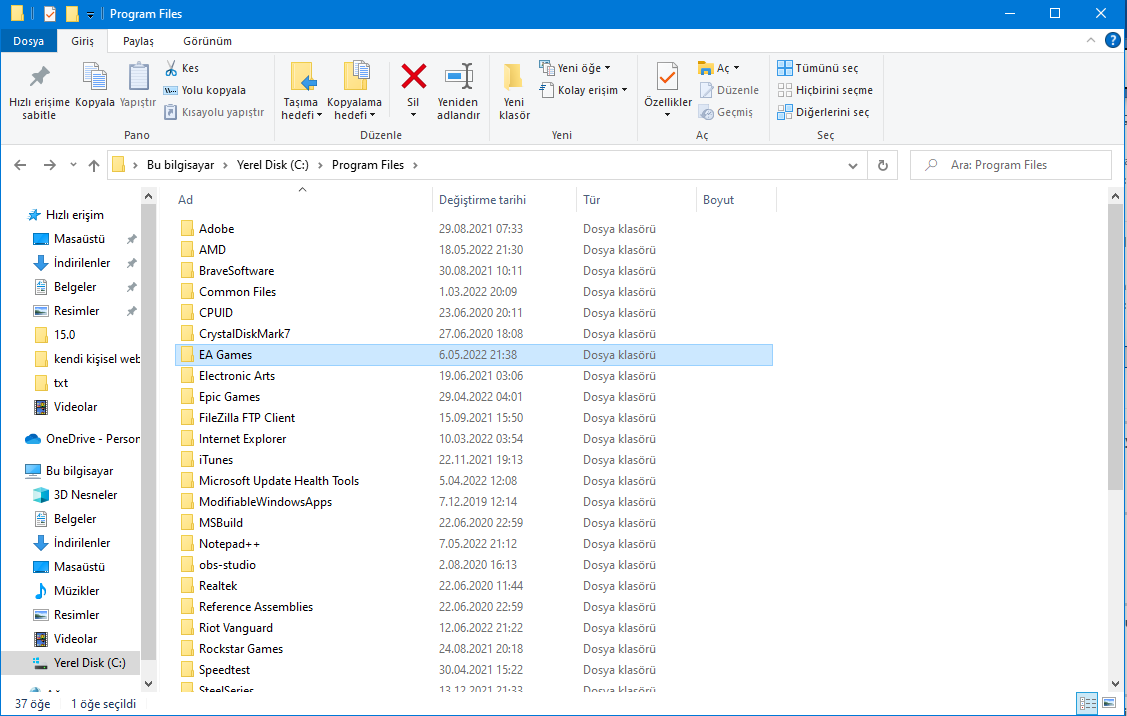Select Hızlı erişim in sidebar
Viewport: 1127px width, 716px height.
point(75,215)
